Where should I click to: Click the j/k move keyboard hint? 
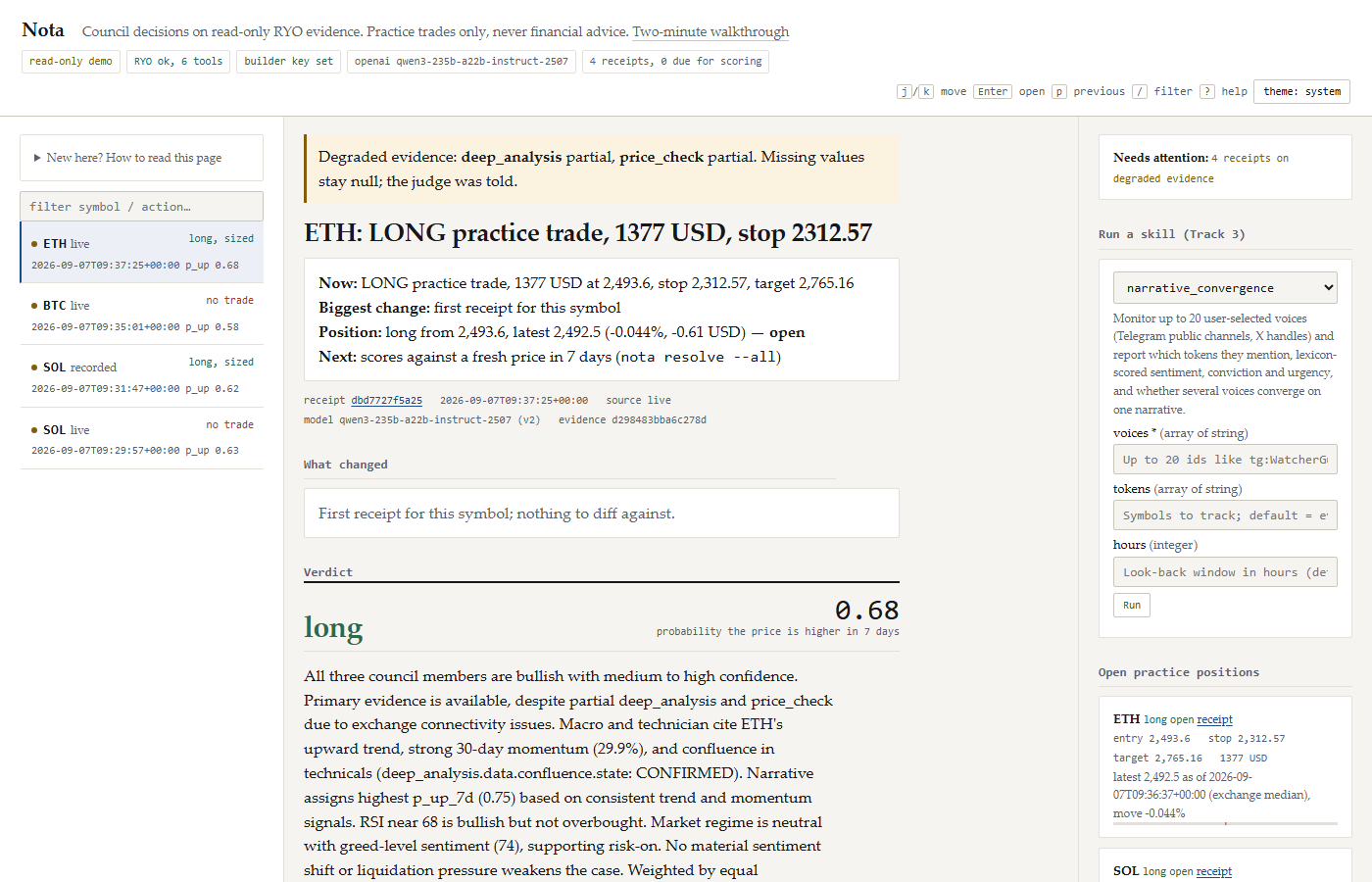coord(932,91)
